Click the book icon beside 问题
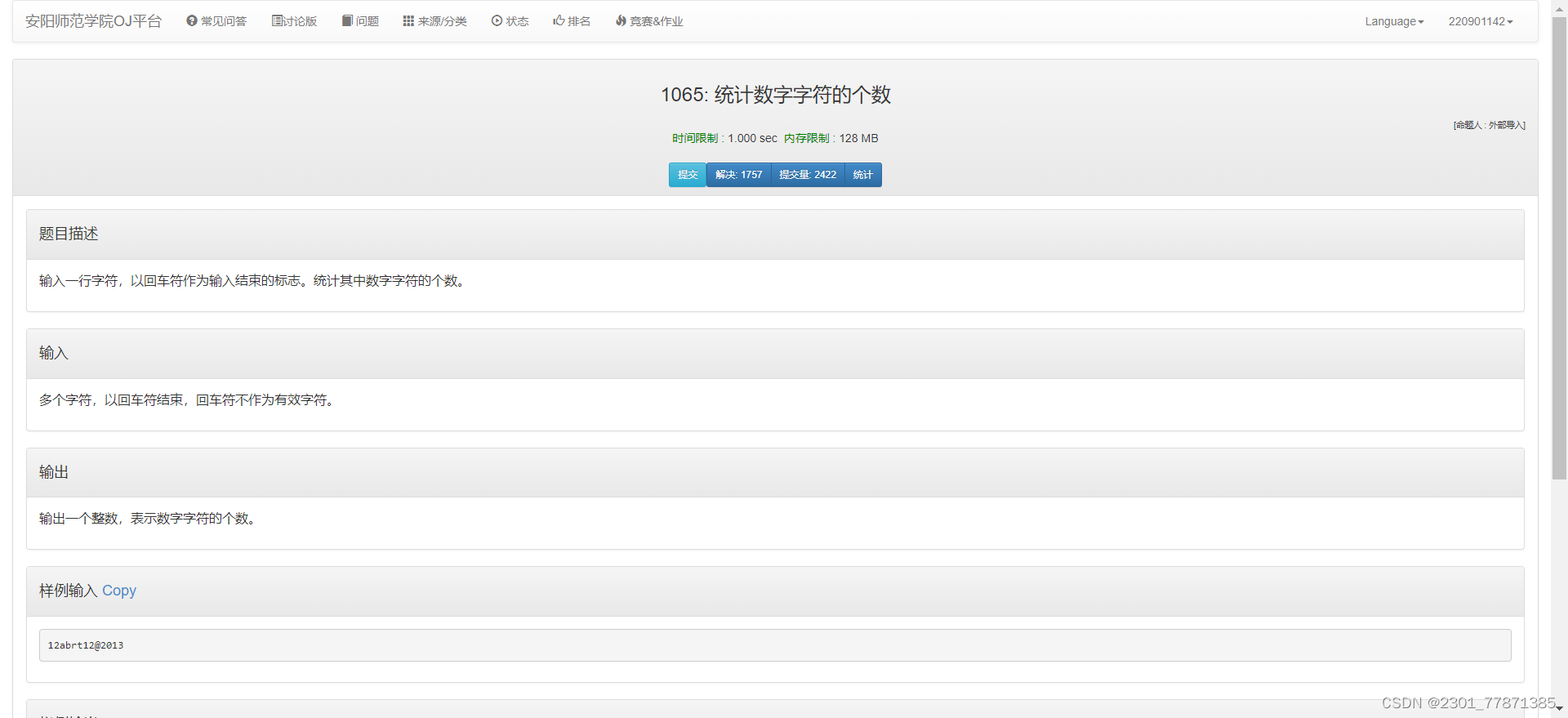Screen dimensions: 1568x718 coord(347,21)
